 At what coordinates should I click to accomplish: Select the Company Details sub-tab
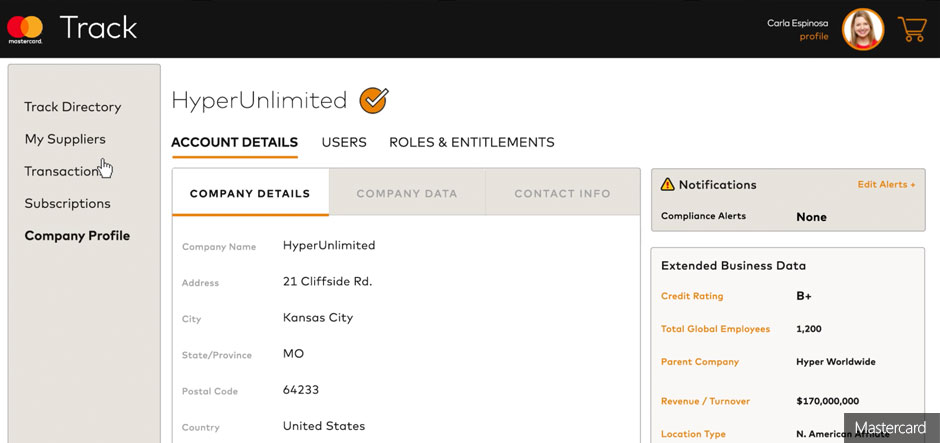point(250,193)
